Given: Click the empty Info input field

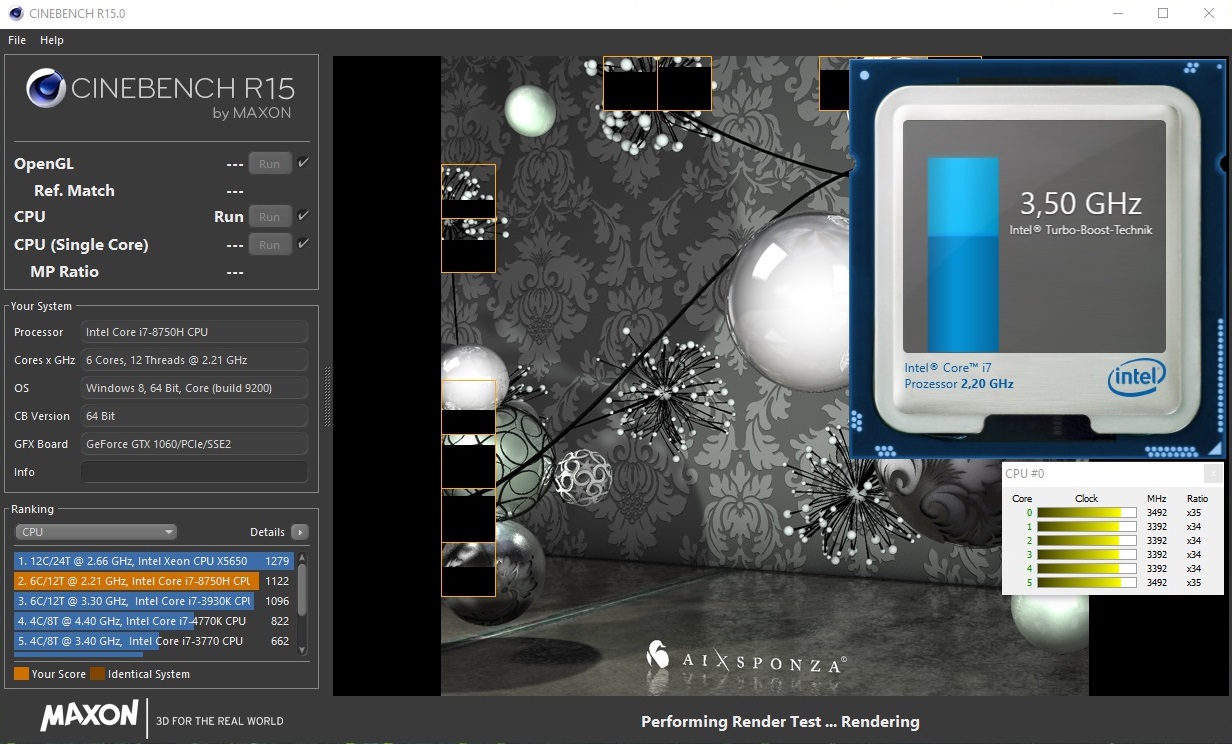Looking at the screenshot, I should tap(194, 472).
